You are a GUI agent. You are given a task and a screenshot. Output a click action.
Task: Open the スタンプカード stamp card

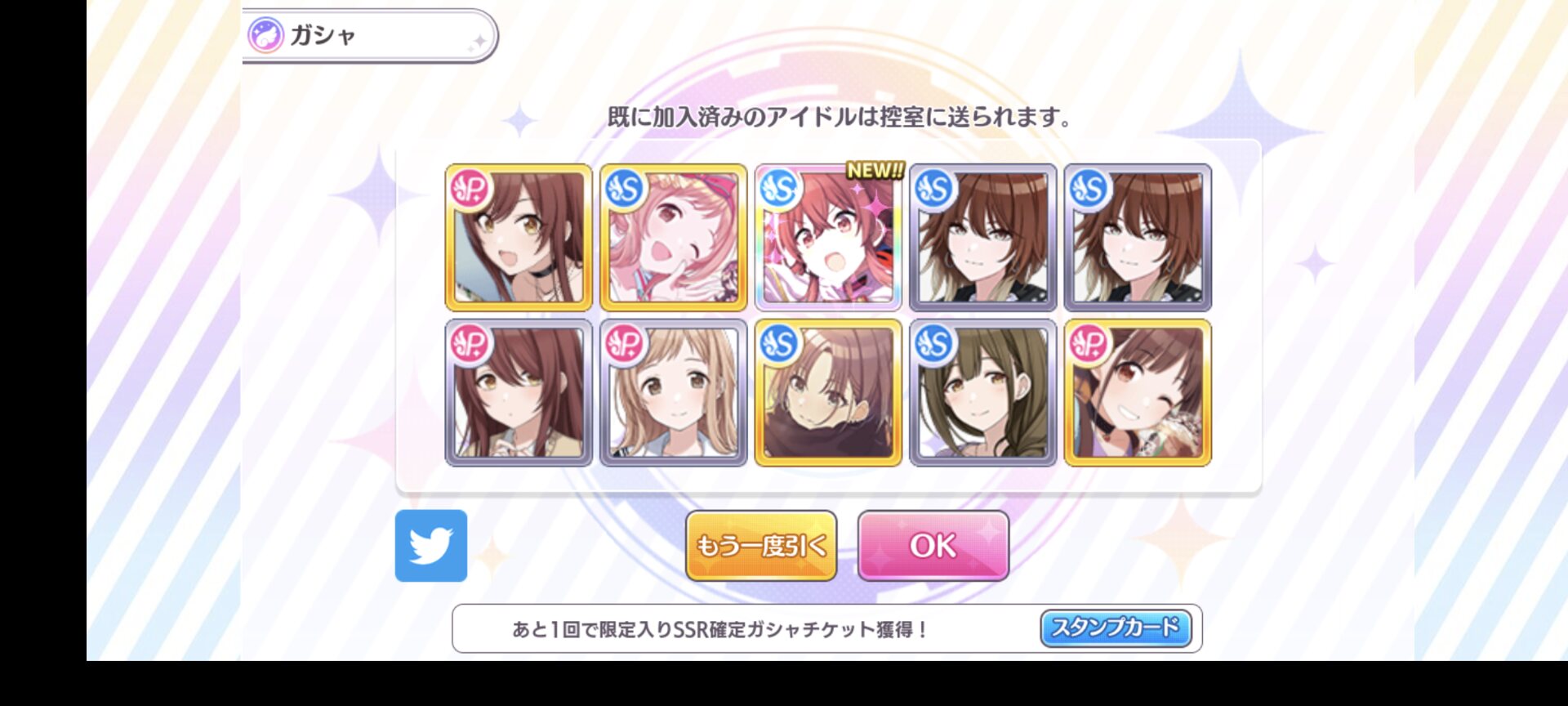click(1116, 628)
